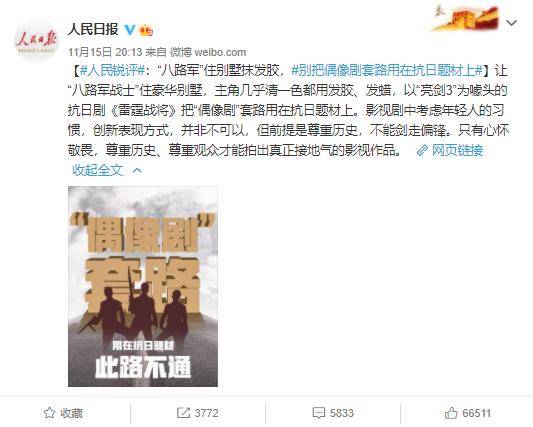Click the People's Daily profile avatar
The height and width of the screenshot is (427, 533).
(36, 40)
